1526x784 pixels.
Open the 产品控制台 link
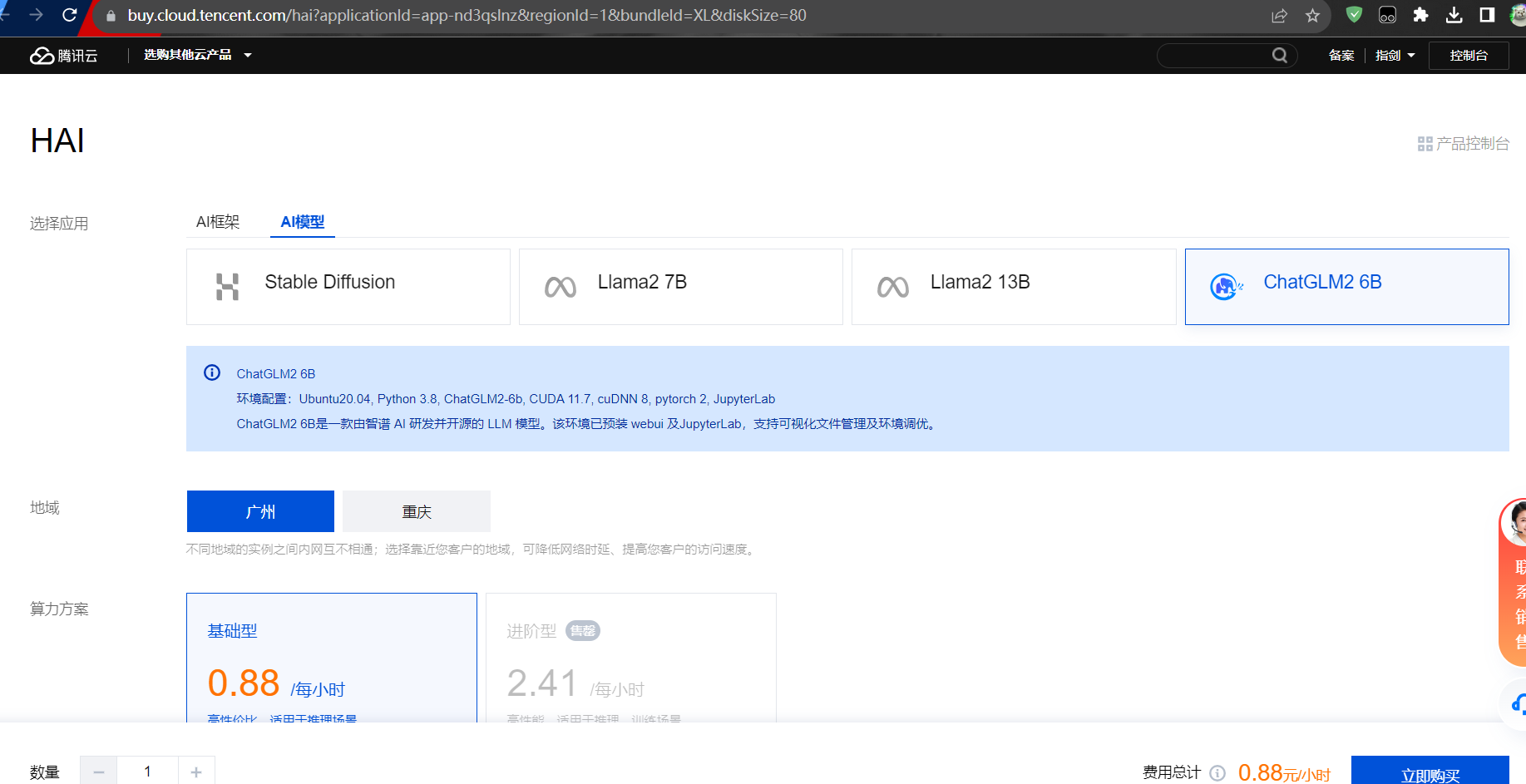click(x=1464, y=144)
